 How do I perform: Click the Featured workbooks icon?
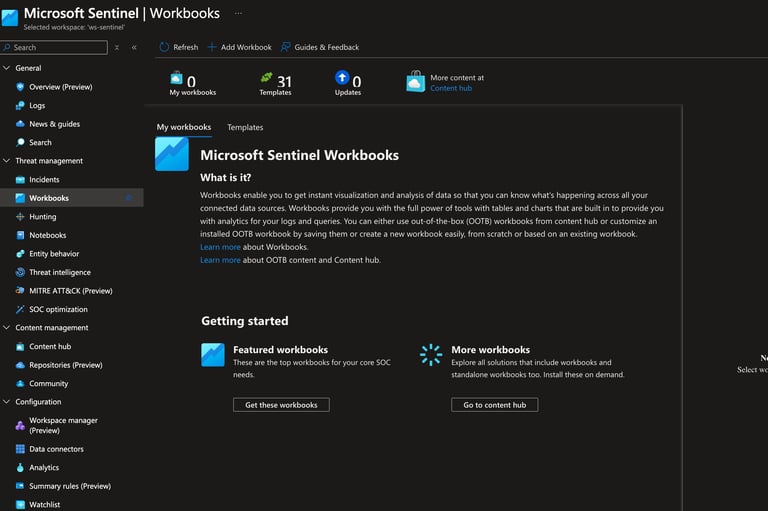coord(213,355)
